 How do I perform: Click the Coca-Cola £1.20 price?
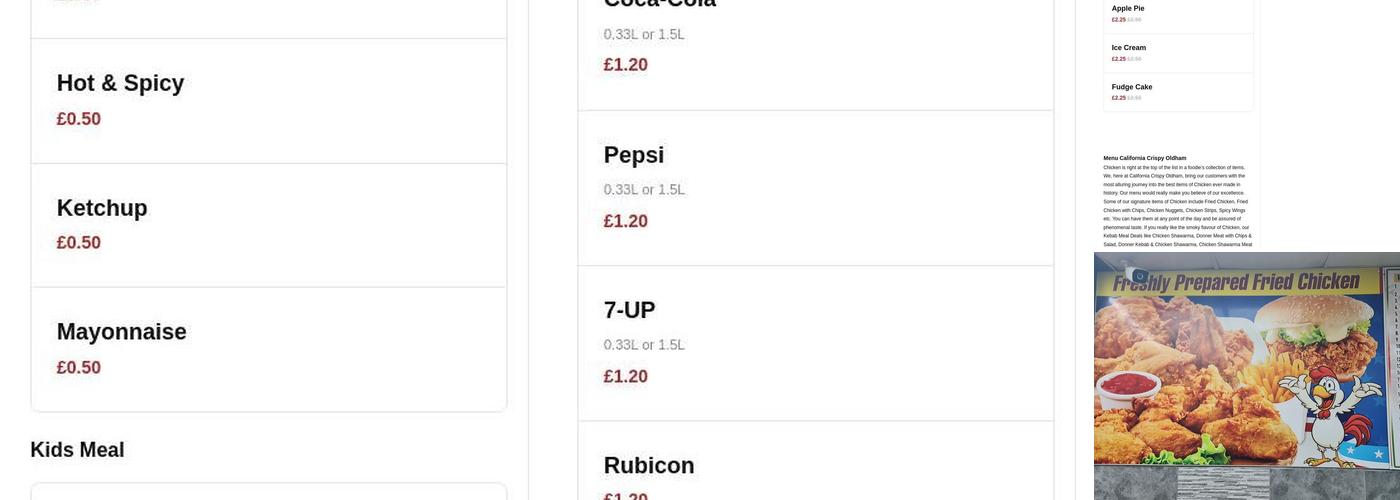pyautogui.click(x=625, y=65)
